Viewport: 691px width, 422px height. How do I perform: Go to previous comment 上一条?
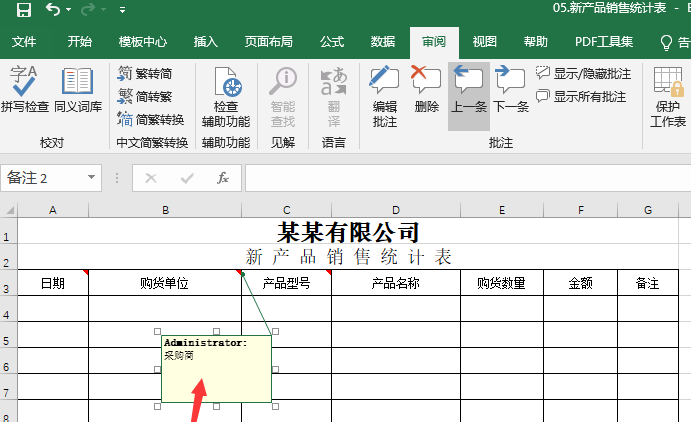pyautogui.click(x=469, y=96)
